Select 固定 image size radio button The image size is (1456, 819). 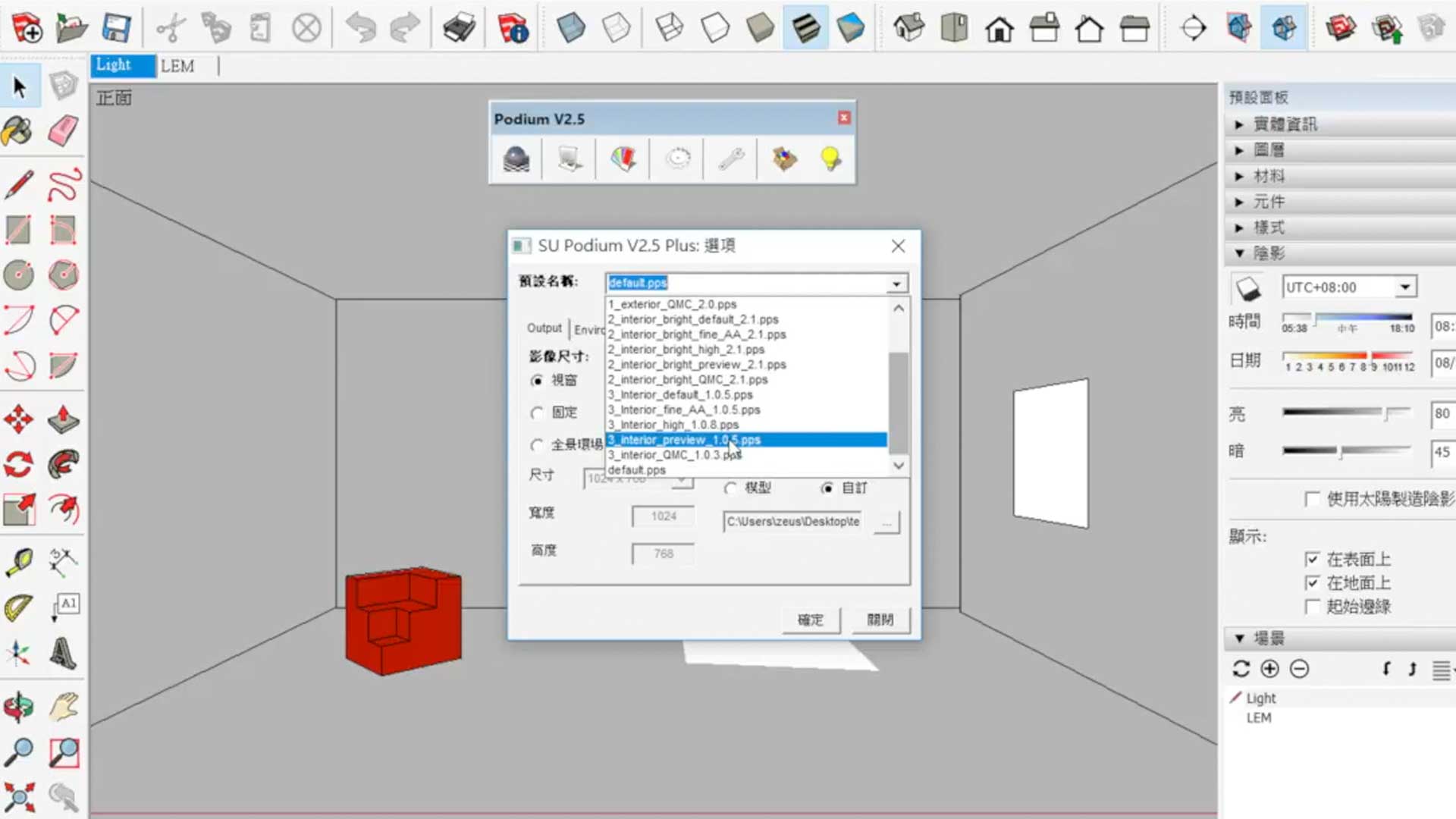pyautogui.click(x=537, y=413)
